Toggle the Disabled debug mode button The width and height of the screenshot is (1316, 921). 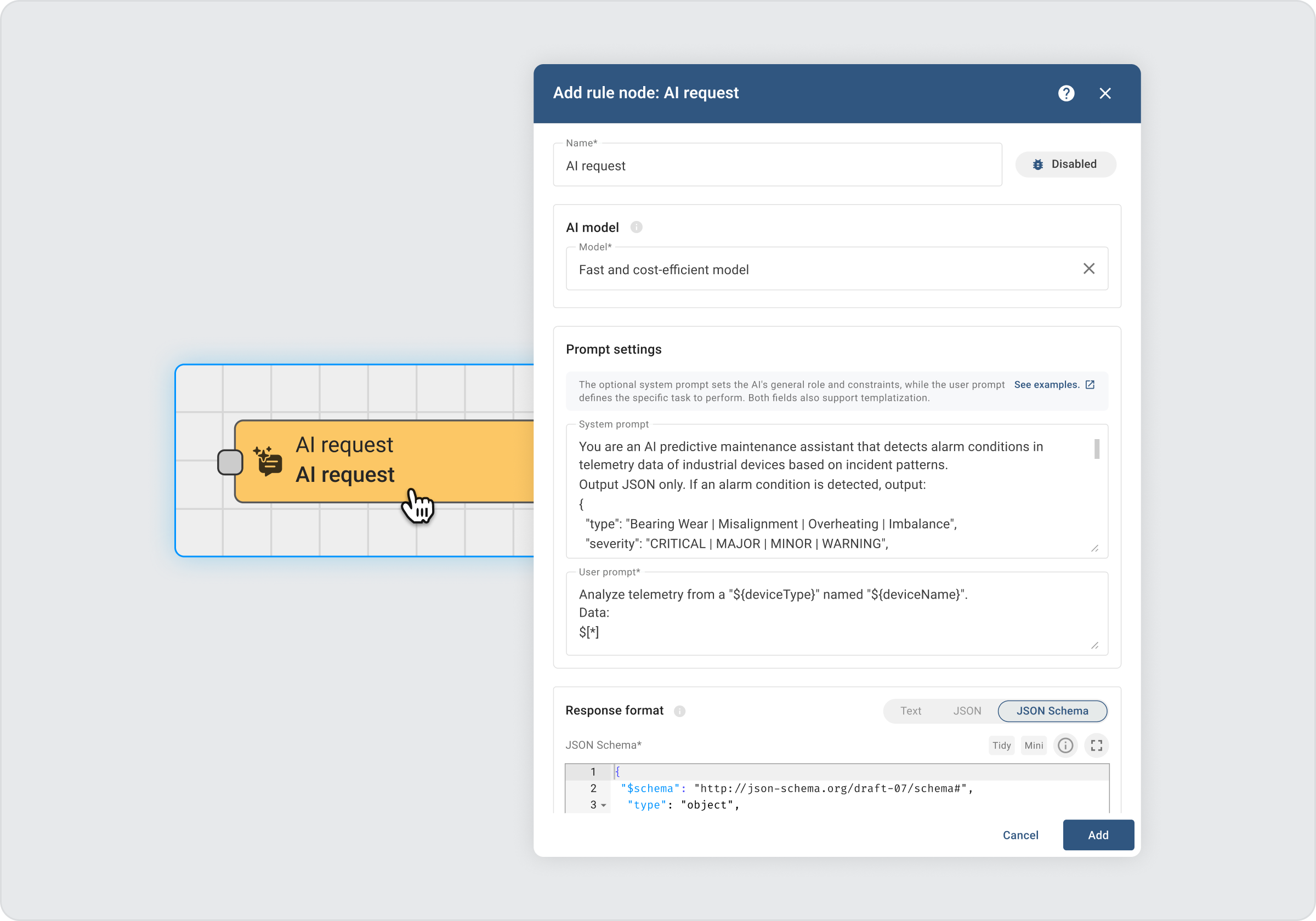1065,164
